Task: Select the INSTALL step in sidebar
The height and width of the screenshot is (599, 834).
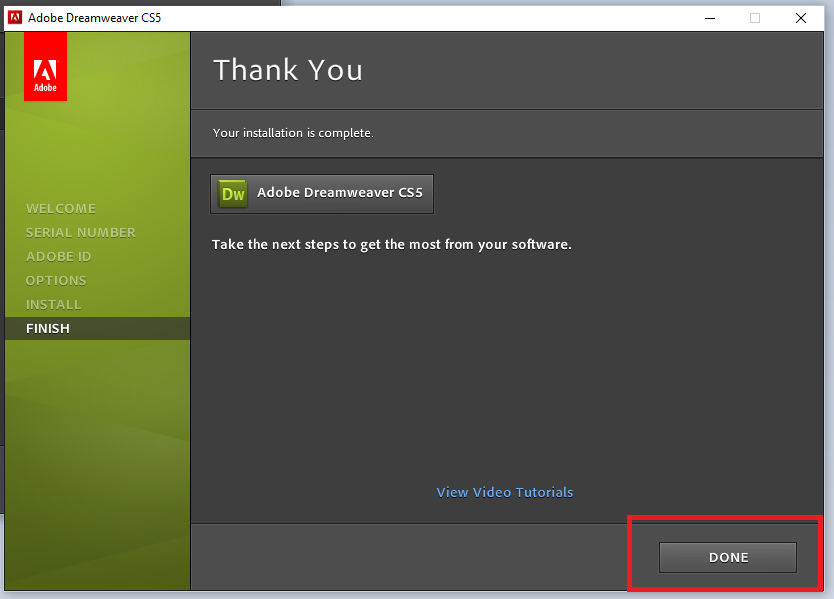Action: (x=54, y=304)
